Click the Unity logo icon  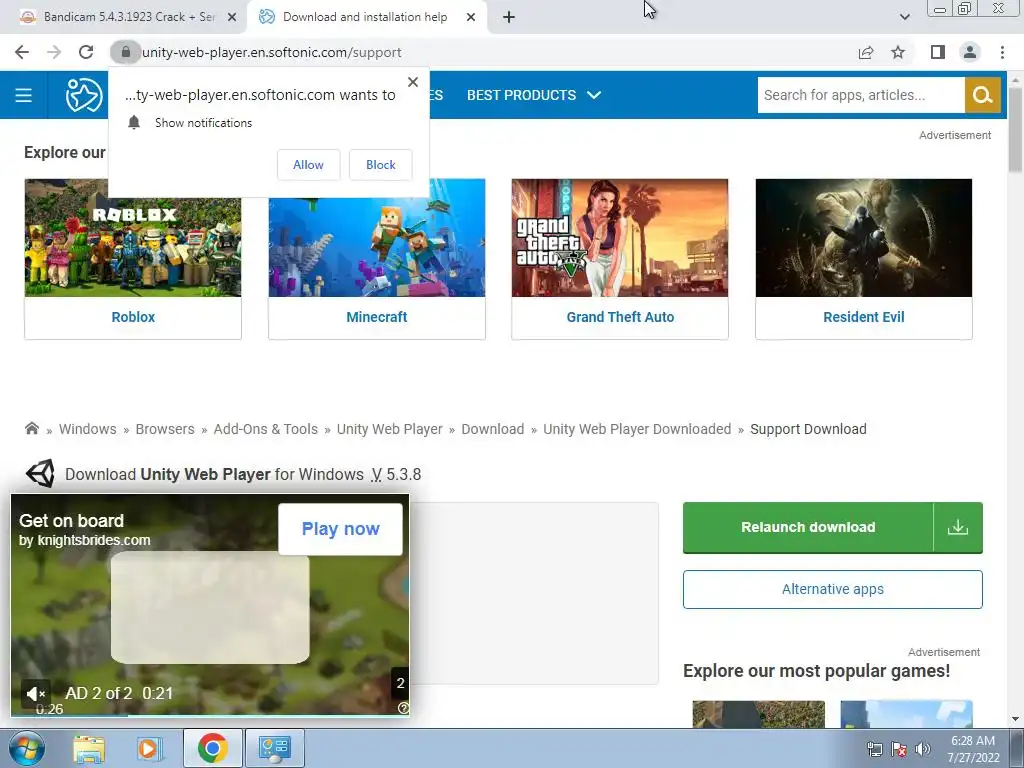40,473
